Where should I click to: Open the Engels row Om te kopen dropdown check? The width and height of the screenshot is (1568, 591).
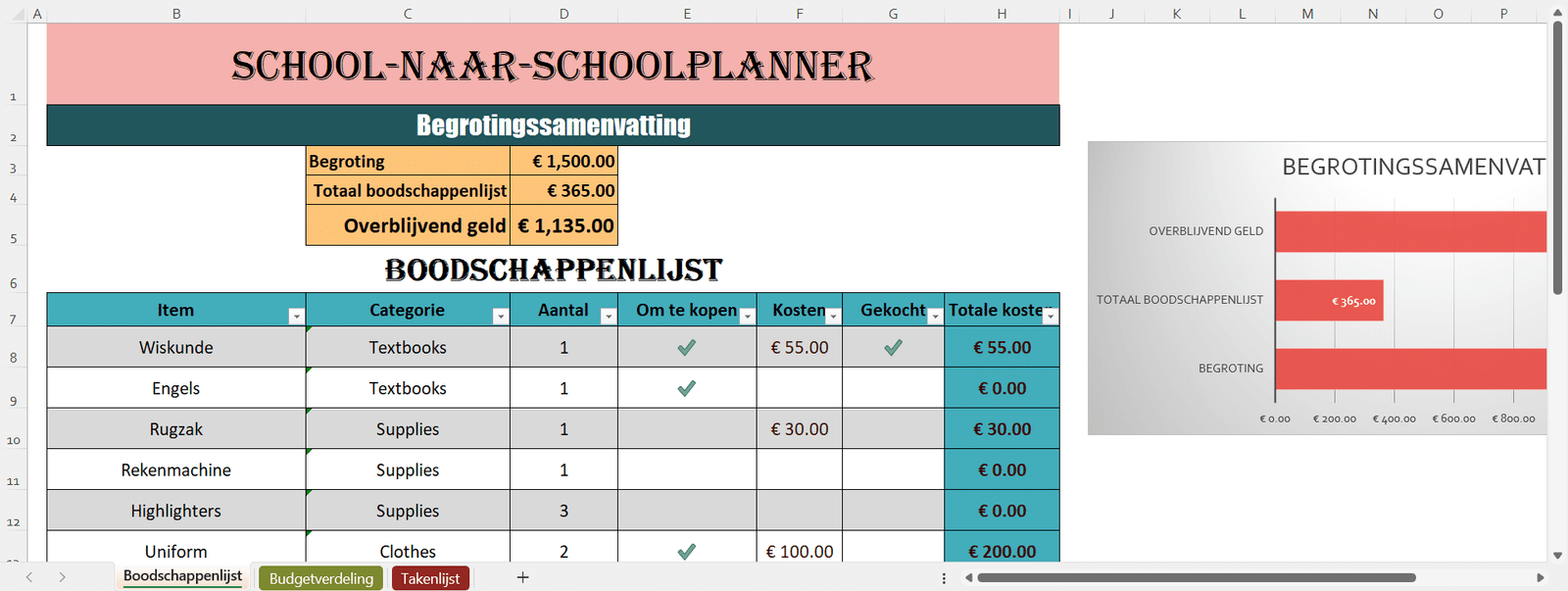pyautogui.click(x=687, y=387)
